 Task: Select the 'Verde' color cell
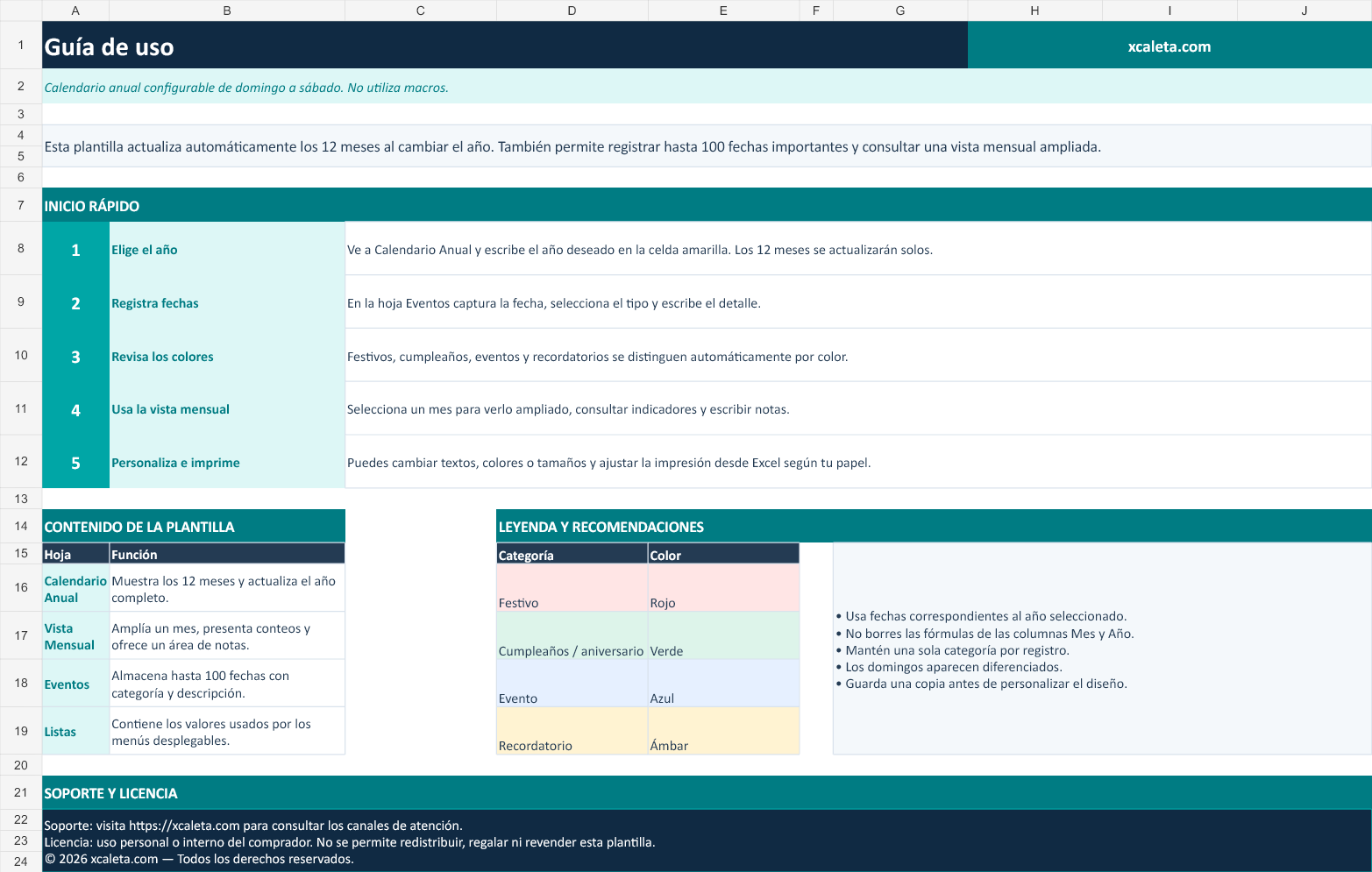(x=723, y=635)
